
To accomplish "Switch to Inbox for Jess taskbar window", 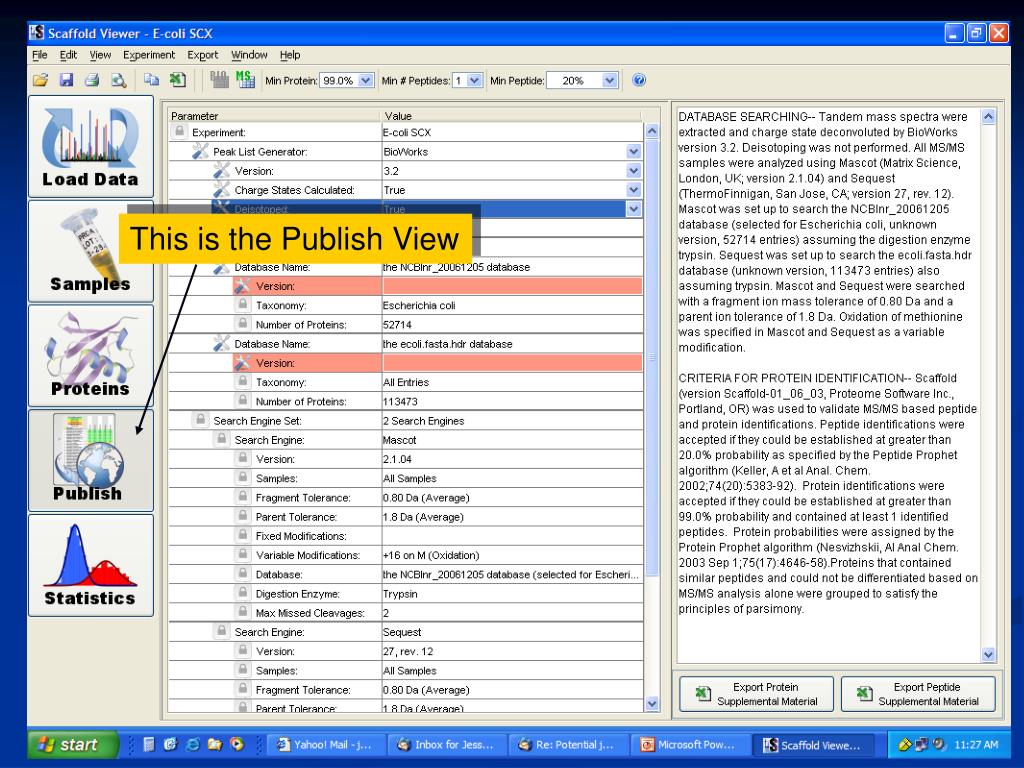I will pos(446,744).
